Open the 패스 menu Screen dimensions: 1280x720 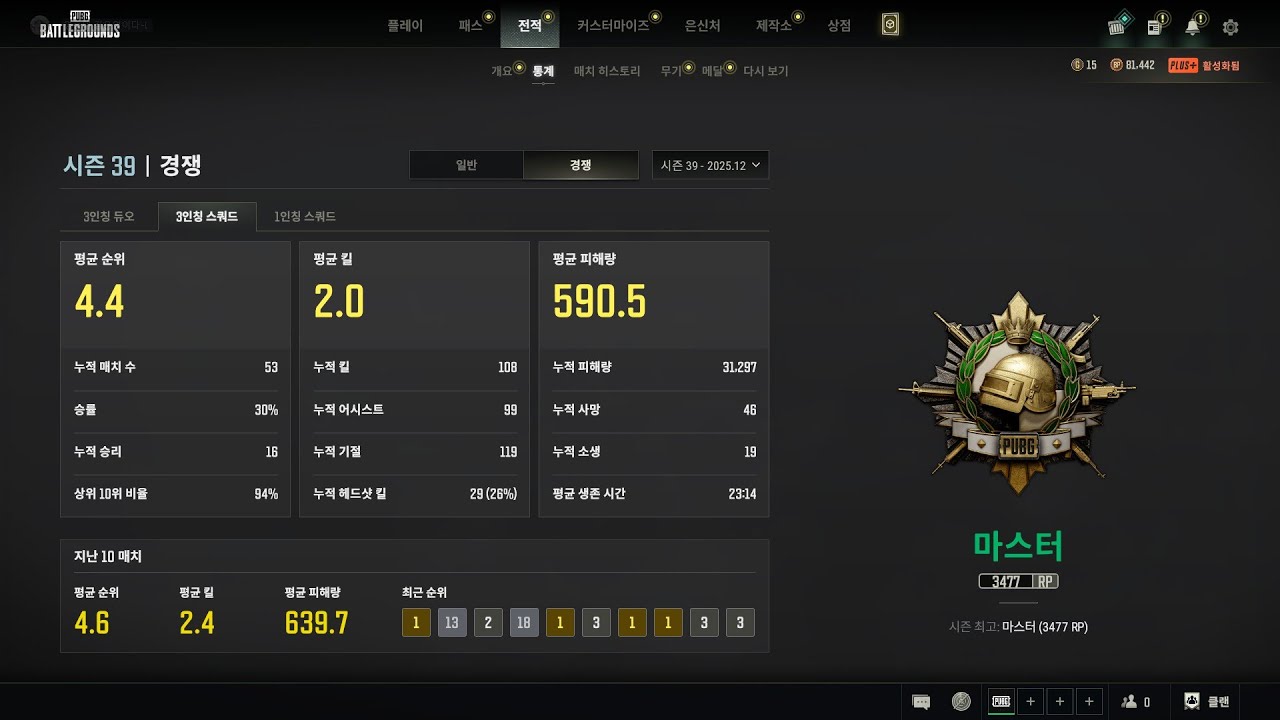470,26
